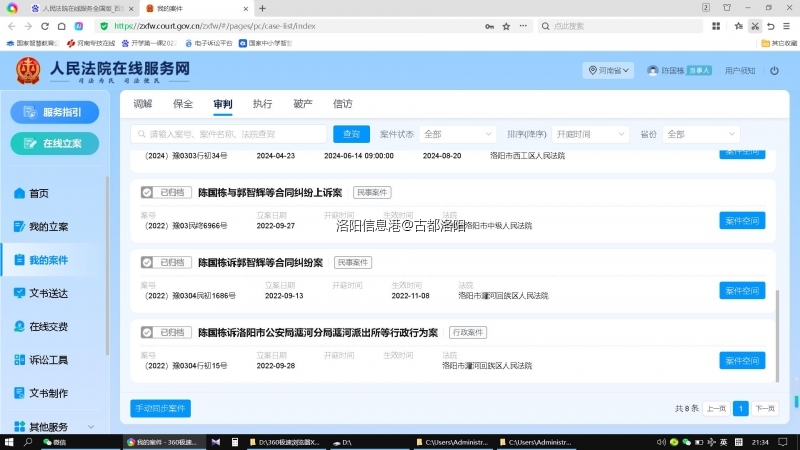Open 在线交费 in the sidebar
The width and height of the screenshot is (800, 450).
click(41, 327)
